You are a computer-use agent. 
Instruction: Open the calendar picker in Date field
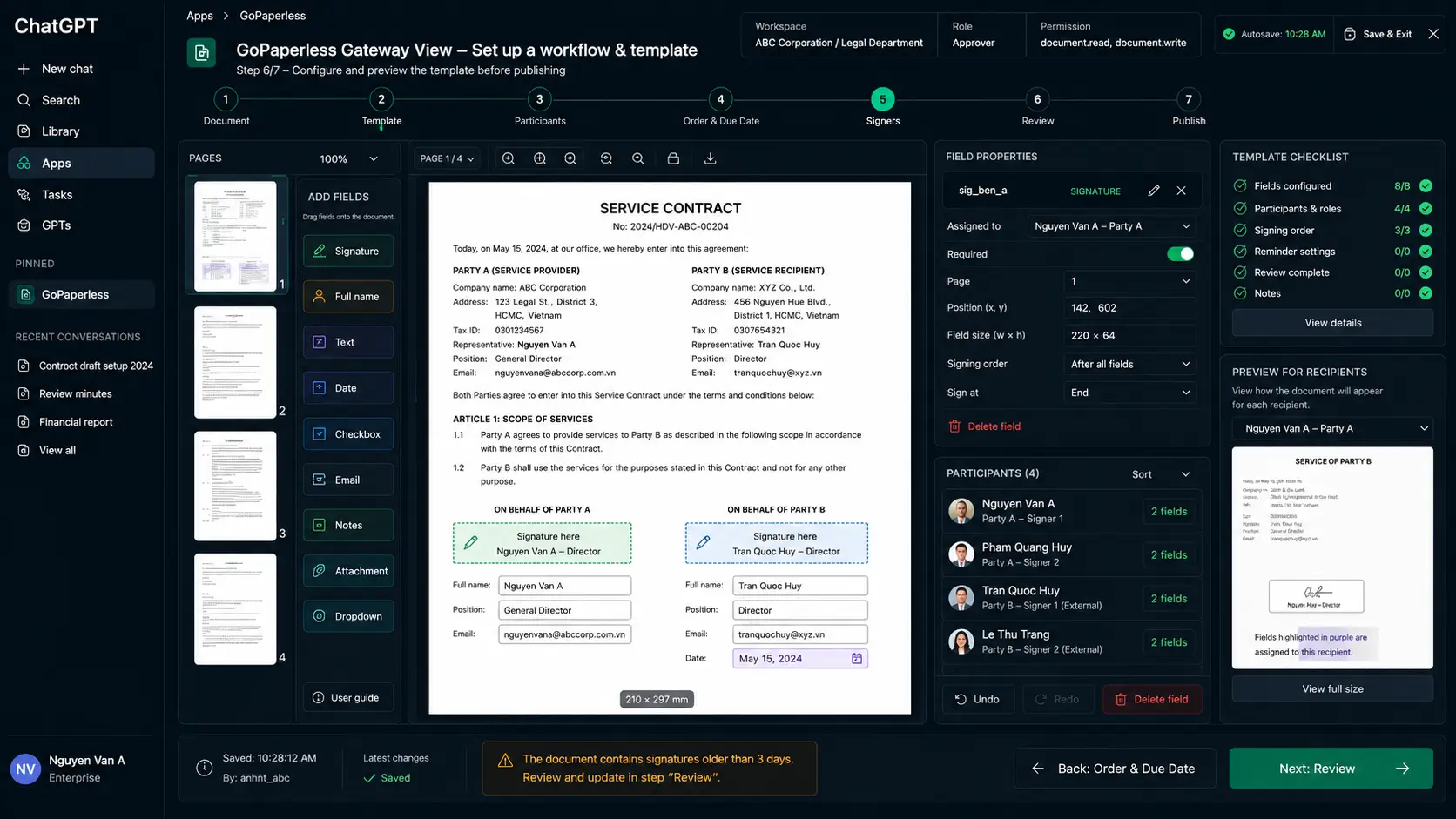click(857, 659)
